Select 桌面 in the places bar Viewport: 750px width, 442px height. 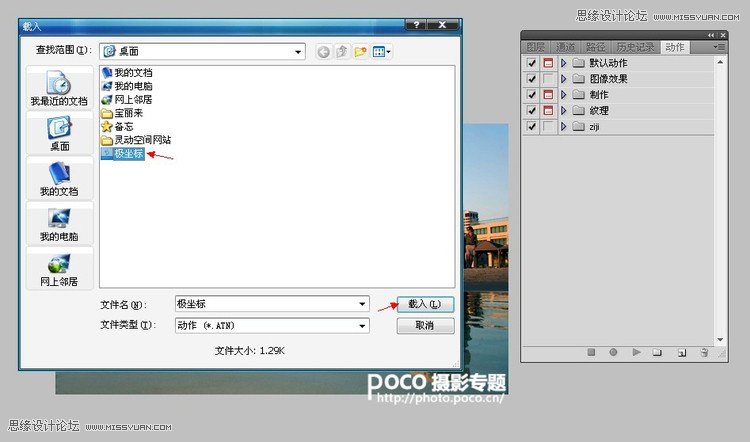(x=59, y=133)
